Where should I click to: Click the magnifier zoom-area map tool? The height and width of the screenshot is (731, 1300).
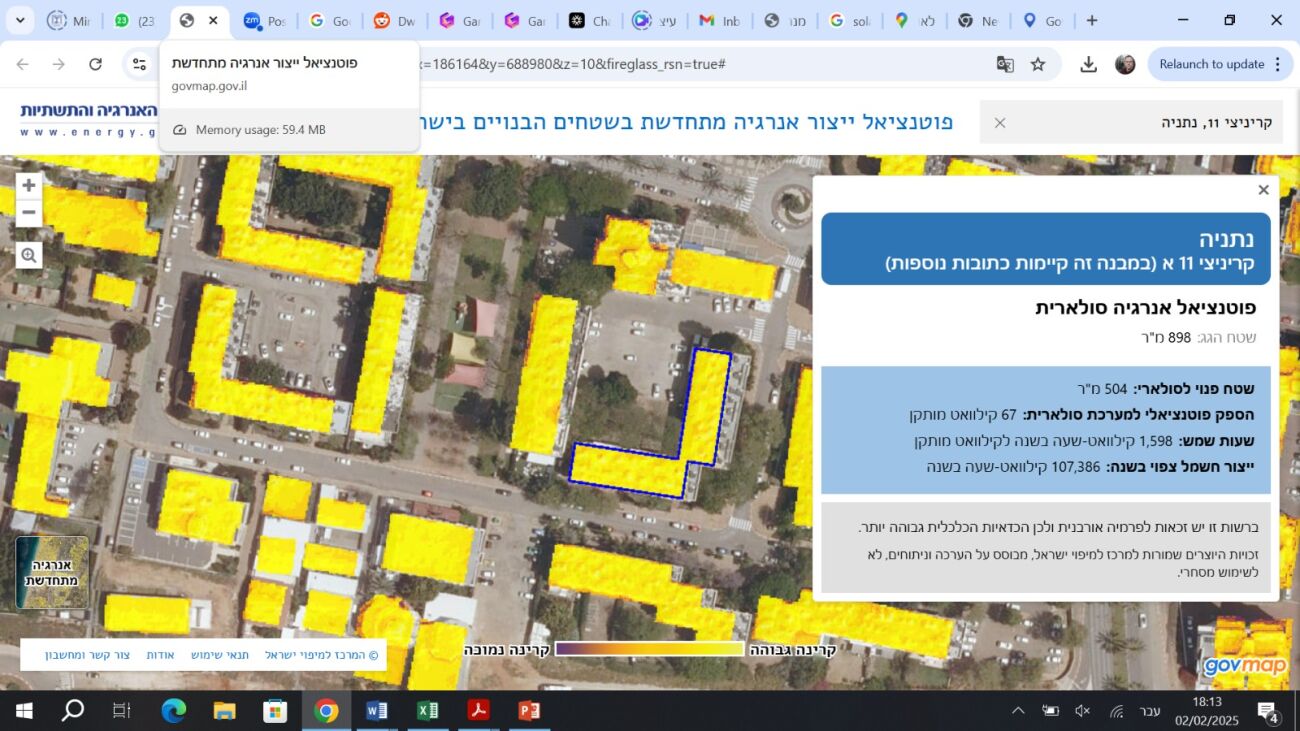(29, 255)
